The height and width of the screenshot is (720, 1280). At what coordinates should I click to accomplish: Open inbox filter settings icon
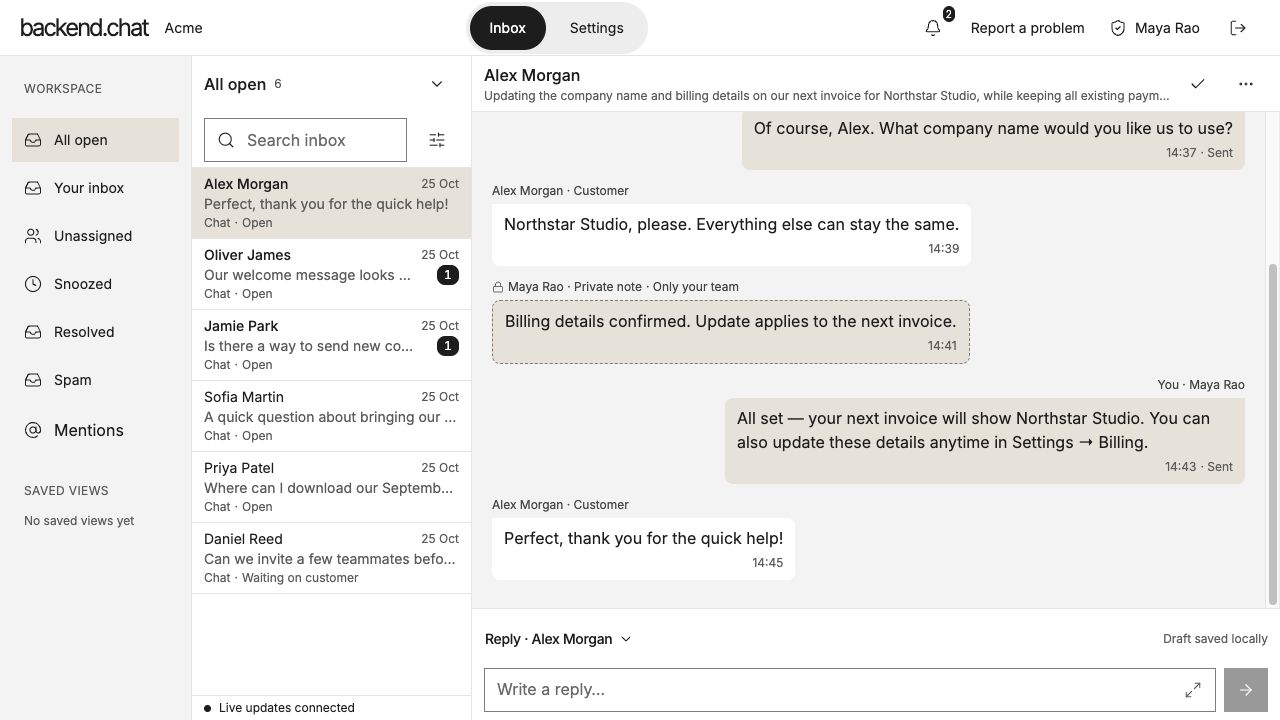click(x=437, y=140)
